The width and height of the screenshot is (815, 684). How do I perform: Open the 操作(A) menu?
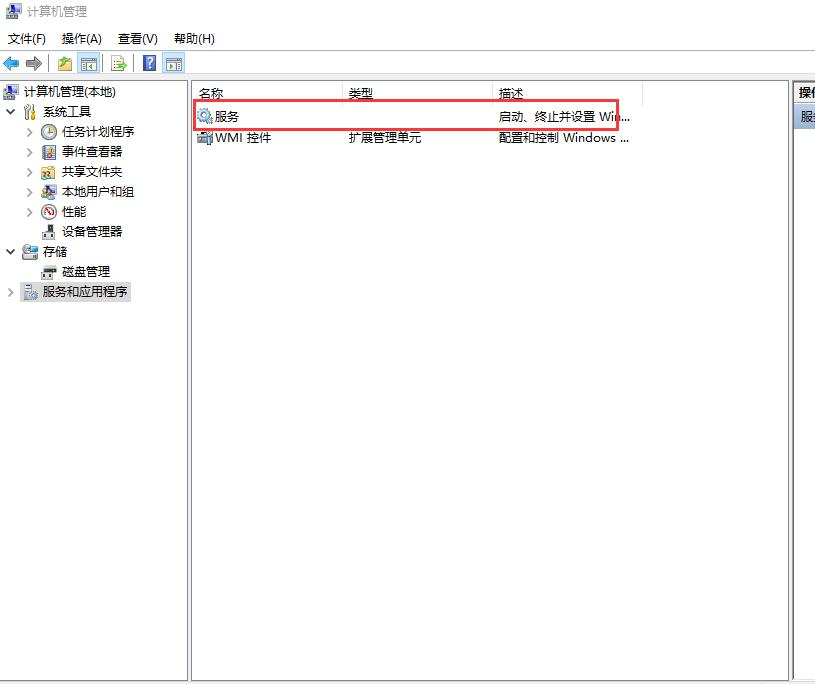coord(80,39)
